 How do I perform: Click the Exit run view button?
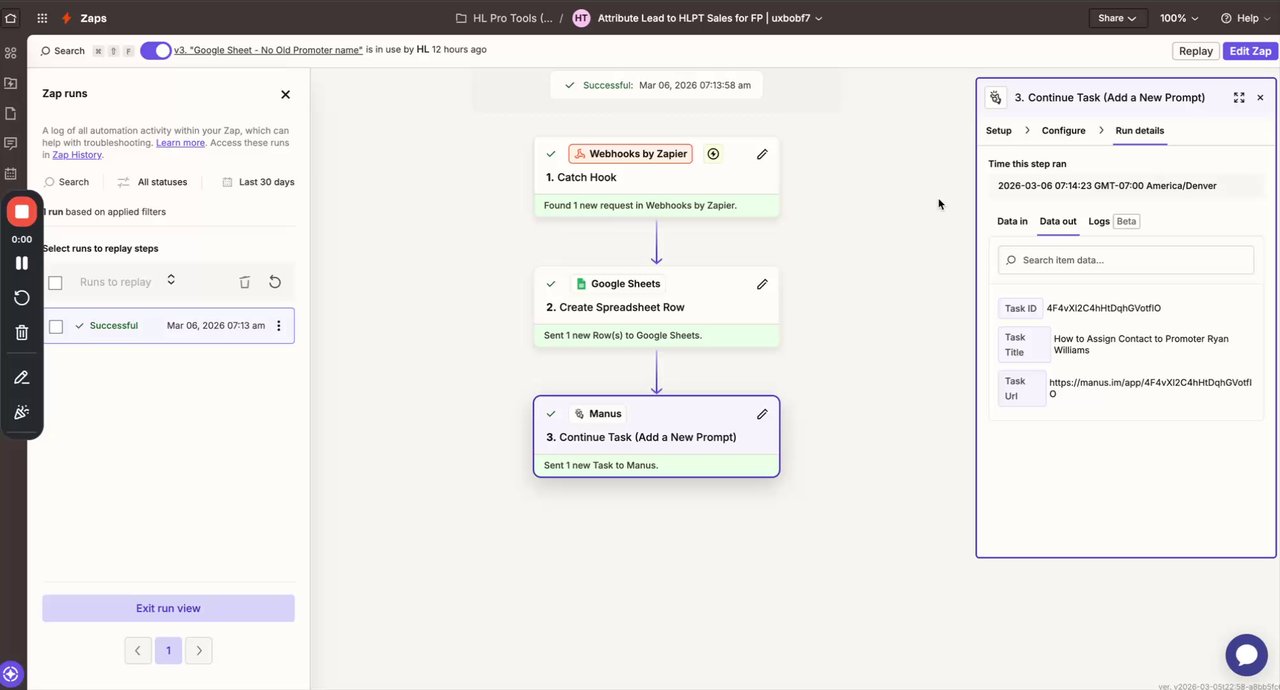(x=168, y=608)
